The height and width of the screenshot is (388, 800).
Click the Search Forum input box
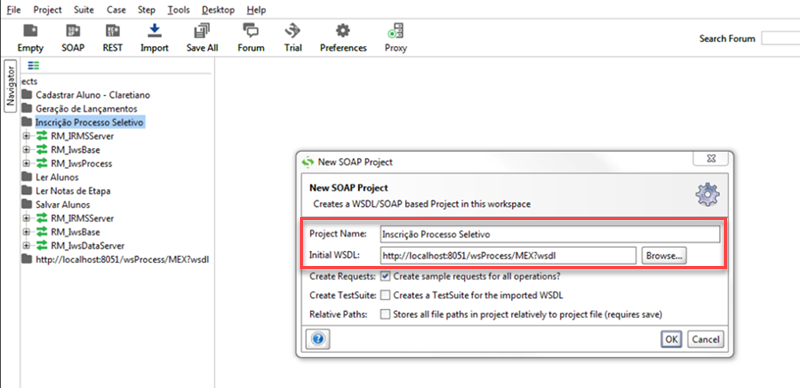(781, 38)
